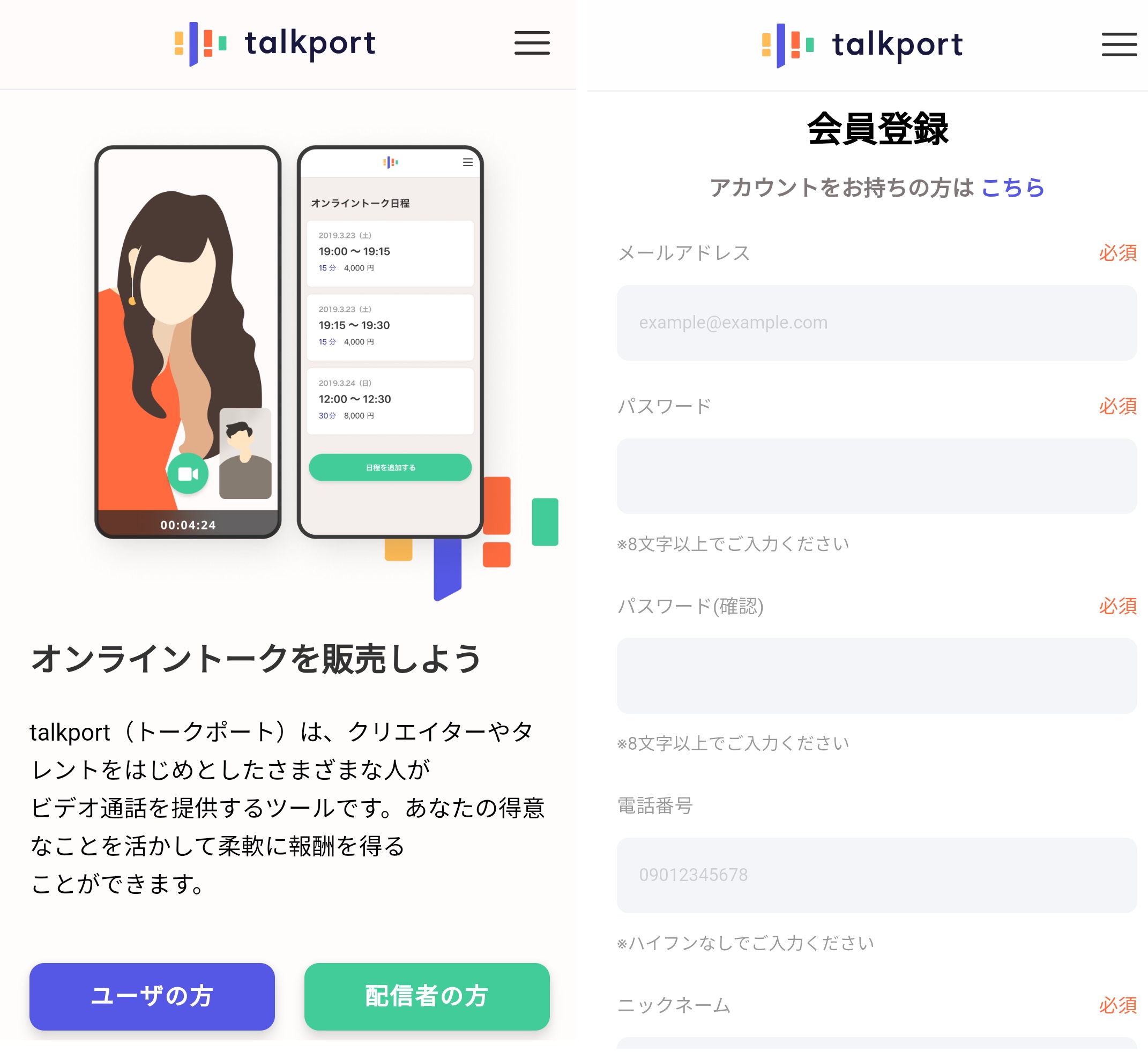Focus the 電話番号 phone number field
The width and height of the screenshot is (1148, 1052).
(x=877, y=875)
